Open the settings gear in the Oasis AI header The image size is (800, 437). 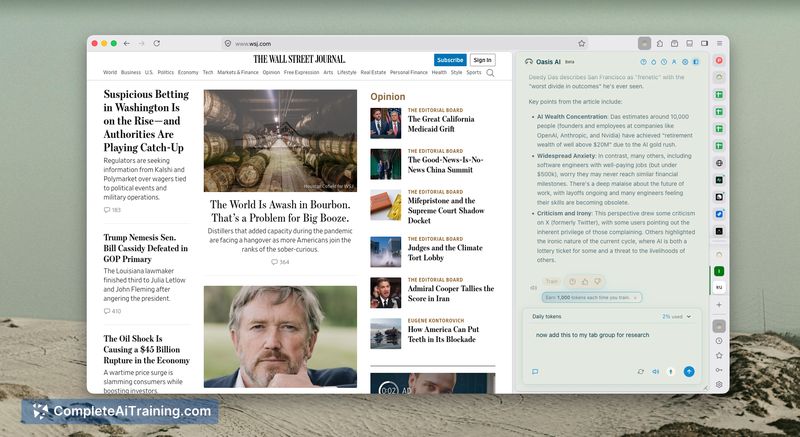(685, 62)
